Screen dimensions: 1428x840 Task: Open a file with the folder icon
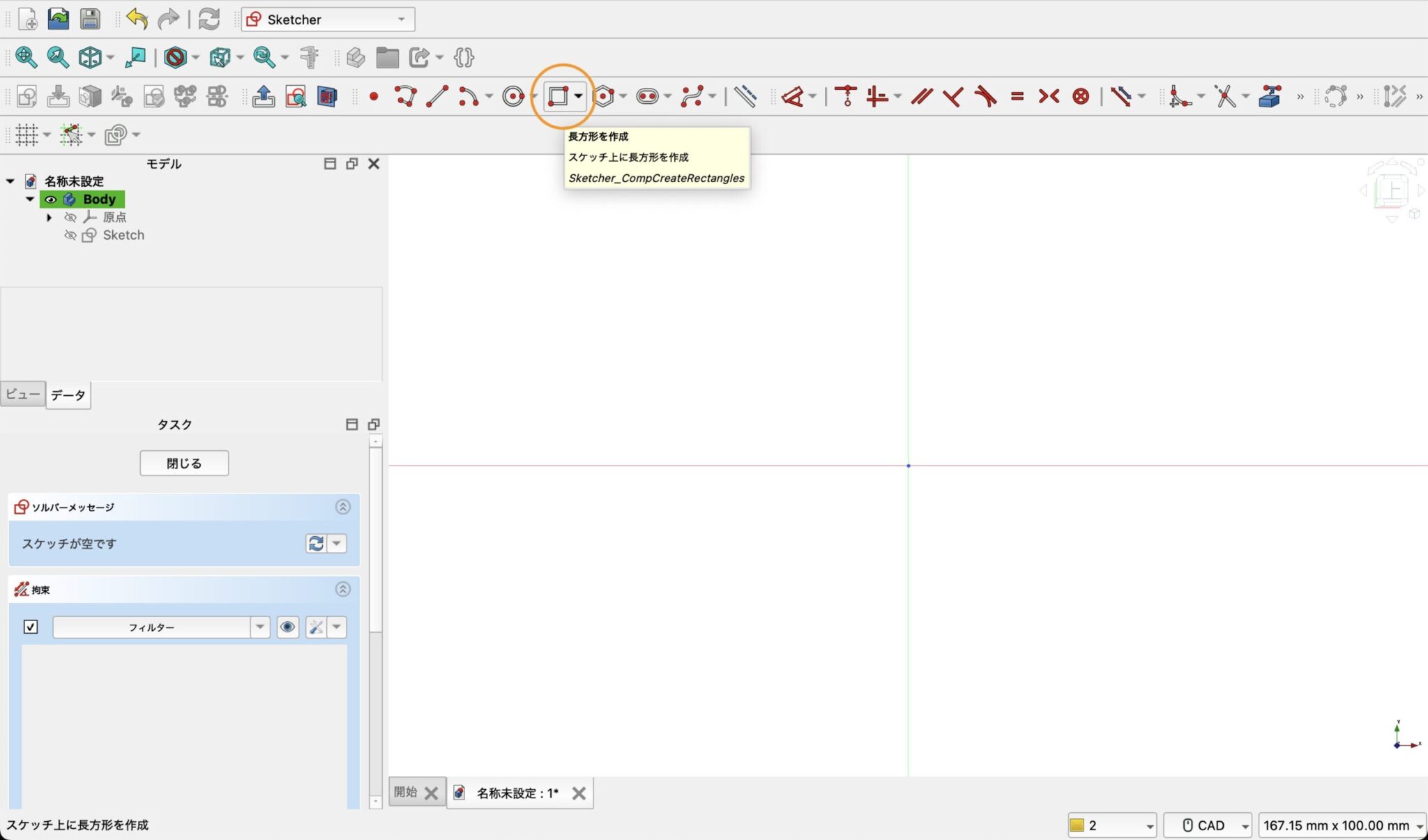[x=59, y=20]
